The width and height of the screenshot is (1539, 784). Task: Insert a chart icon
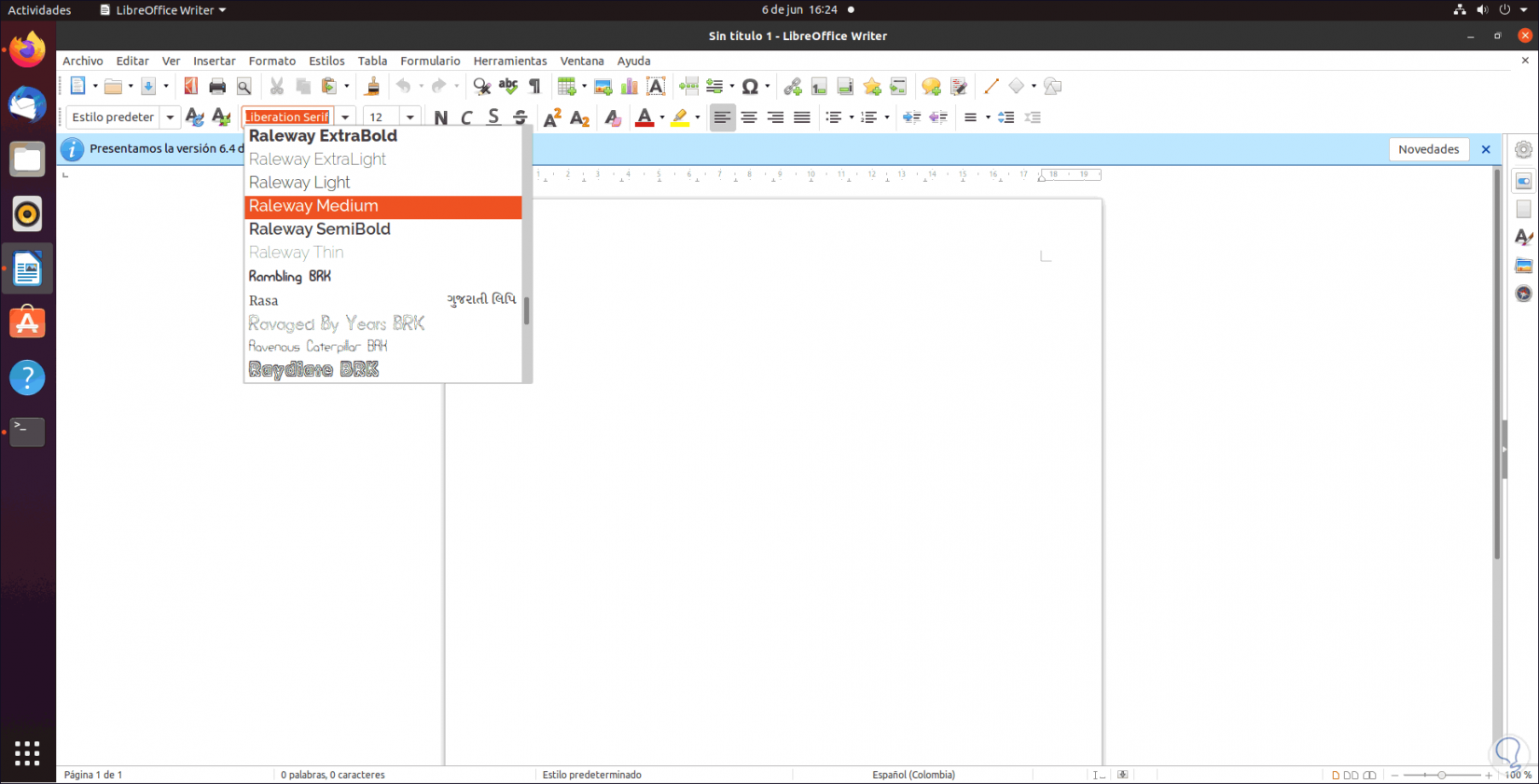point(630,87)
